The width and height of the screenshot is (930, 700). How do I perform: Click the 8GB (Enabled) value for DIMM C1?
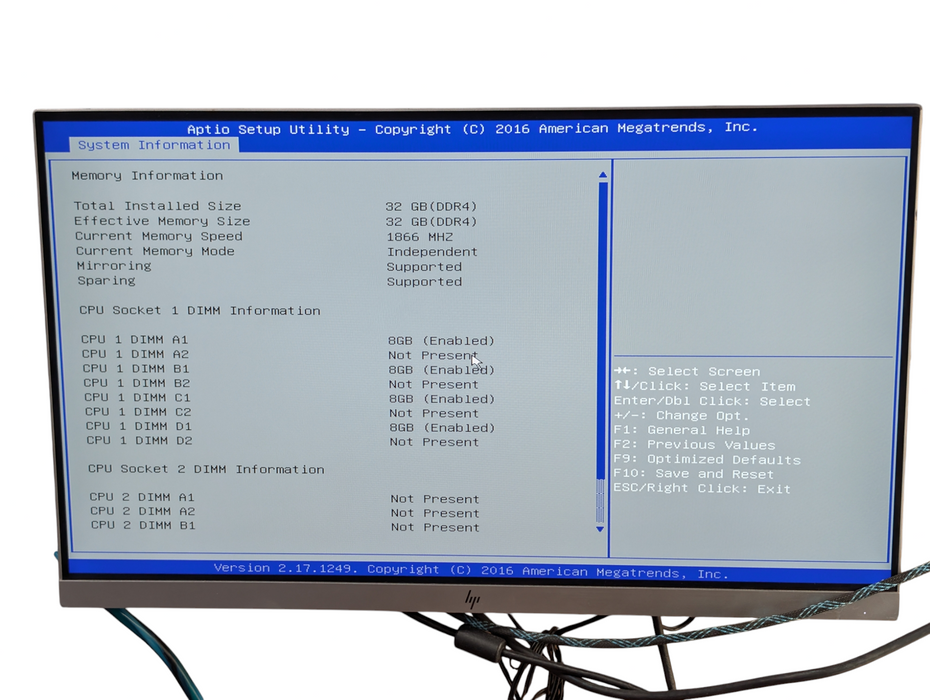442,399
